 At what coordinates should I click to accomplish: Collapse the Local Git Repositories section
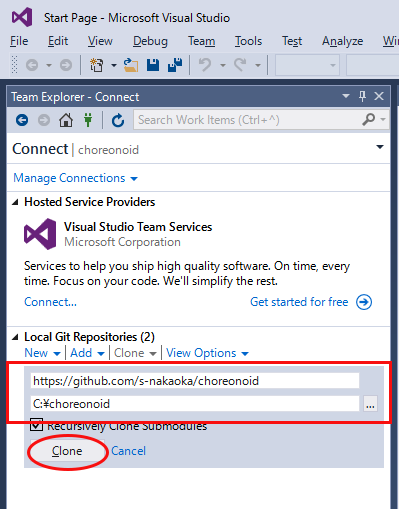click(x=15, y=337)
